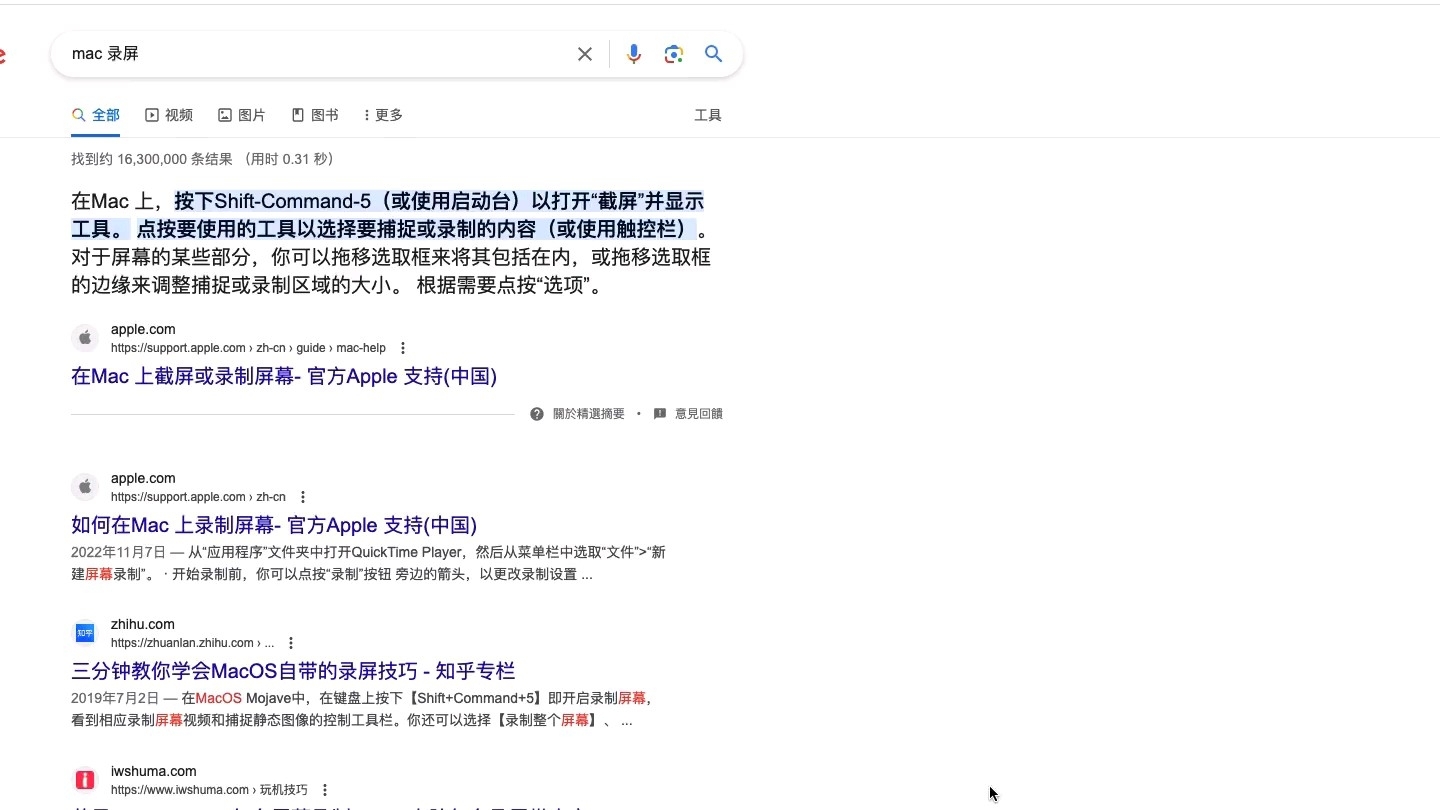Switch to the 视频 tab
The image size is (1440, 810).
pyautogui.click(x=169, y=115)
